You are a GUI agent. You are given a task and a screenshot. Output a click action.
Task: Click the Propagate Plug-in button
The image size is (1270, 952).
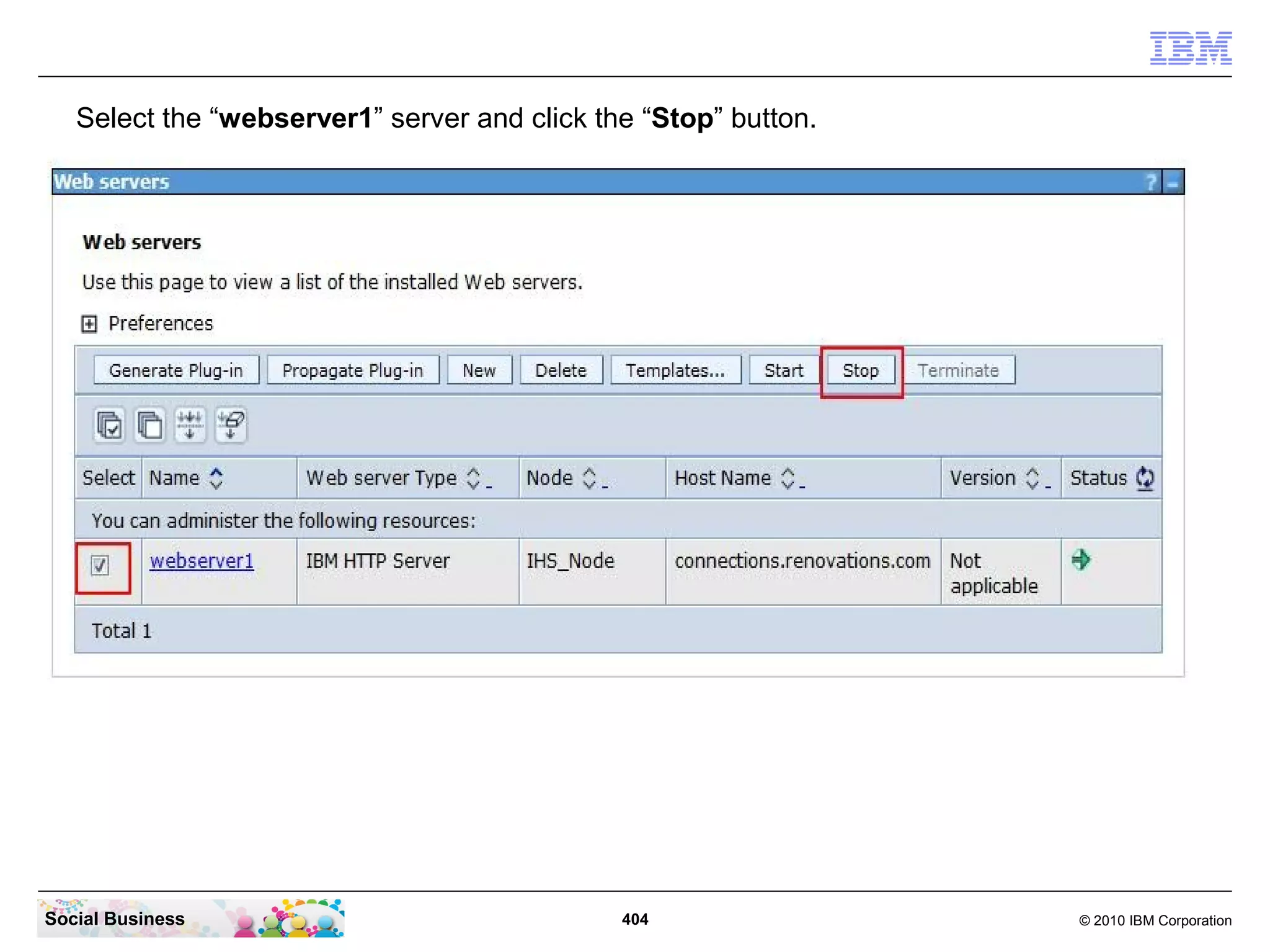tap(353, 370)
